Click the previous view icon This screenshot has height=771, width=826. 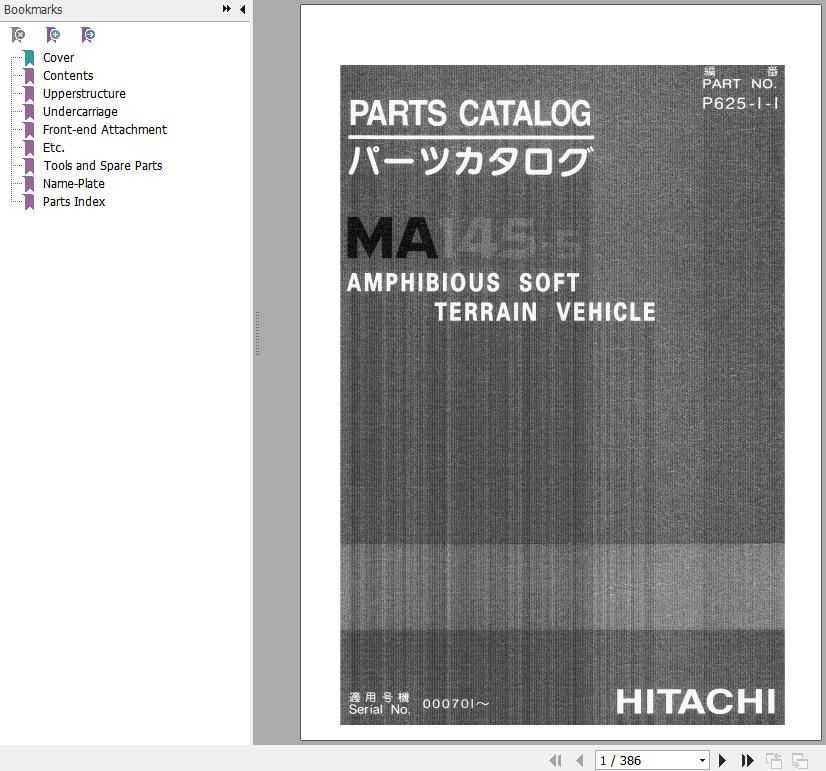(x=774, y=760)
